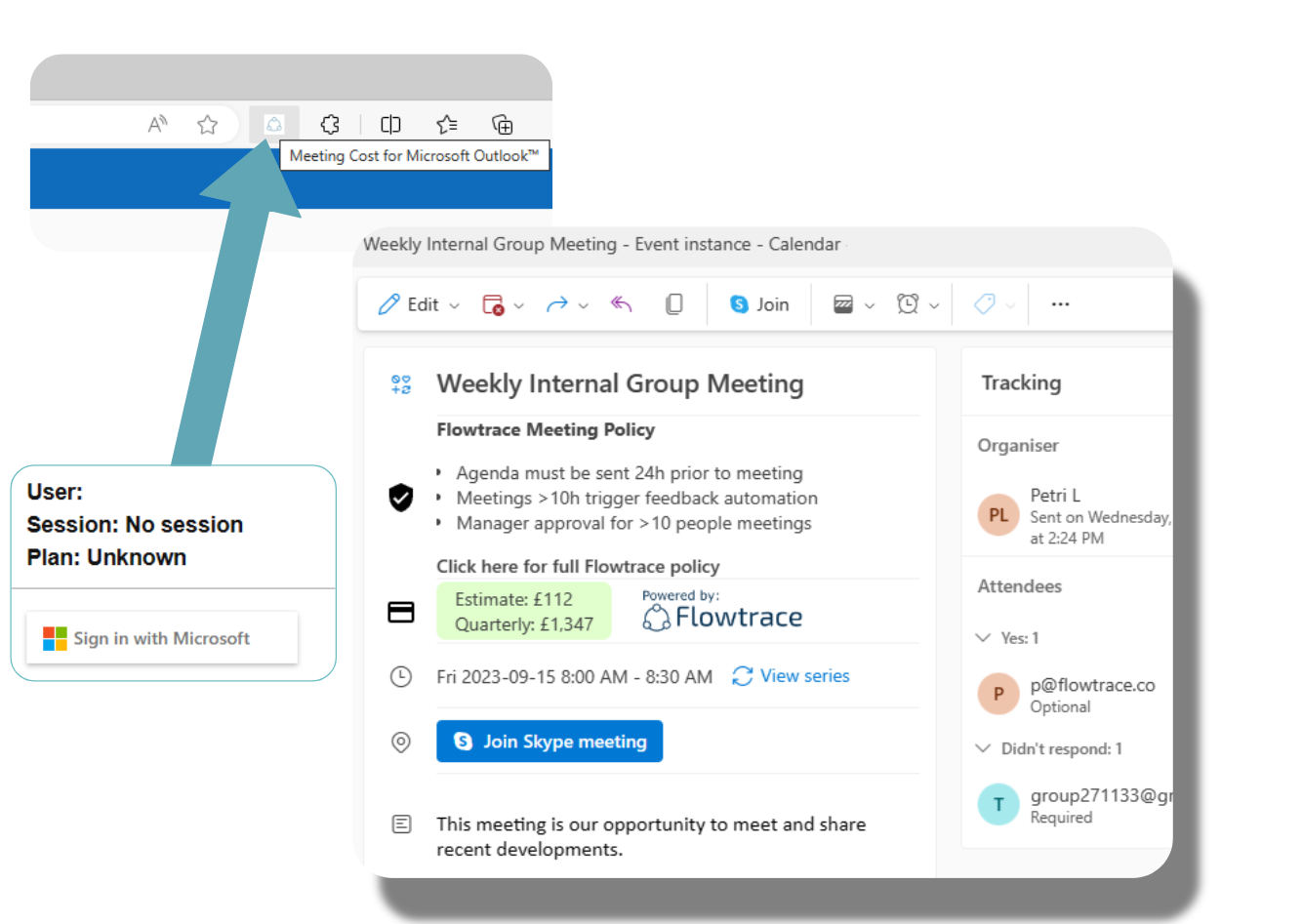The width and height of the screenshot is (1303, 924).
Task: Click the Tracking panel heading
Action: point(1021,382)
